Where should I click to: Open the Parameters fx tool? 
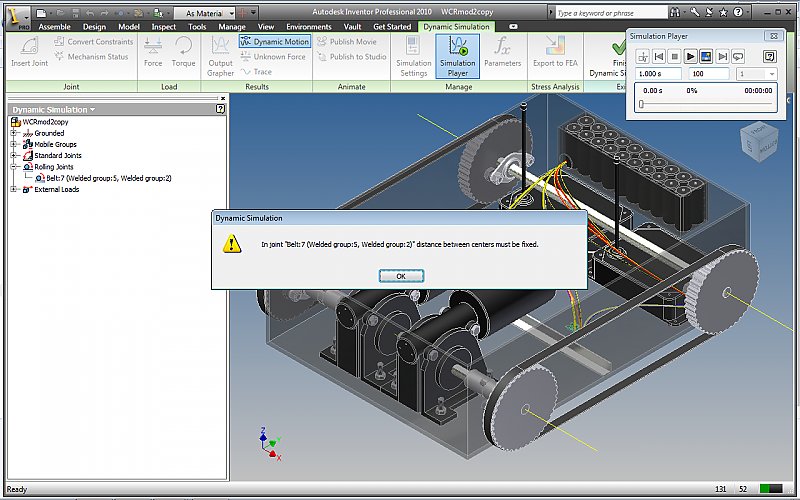click(503, 52)
